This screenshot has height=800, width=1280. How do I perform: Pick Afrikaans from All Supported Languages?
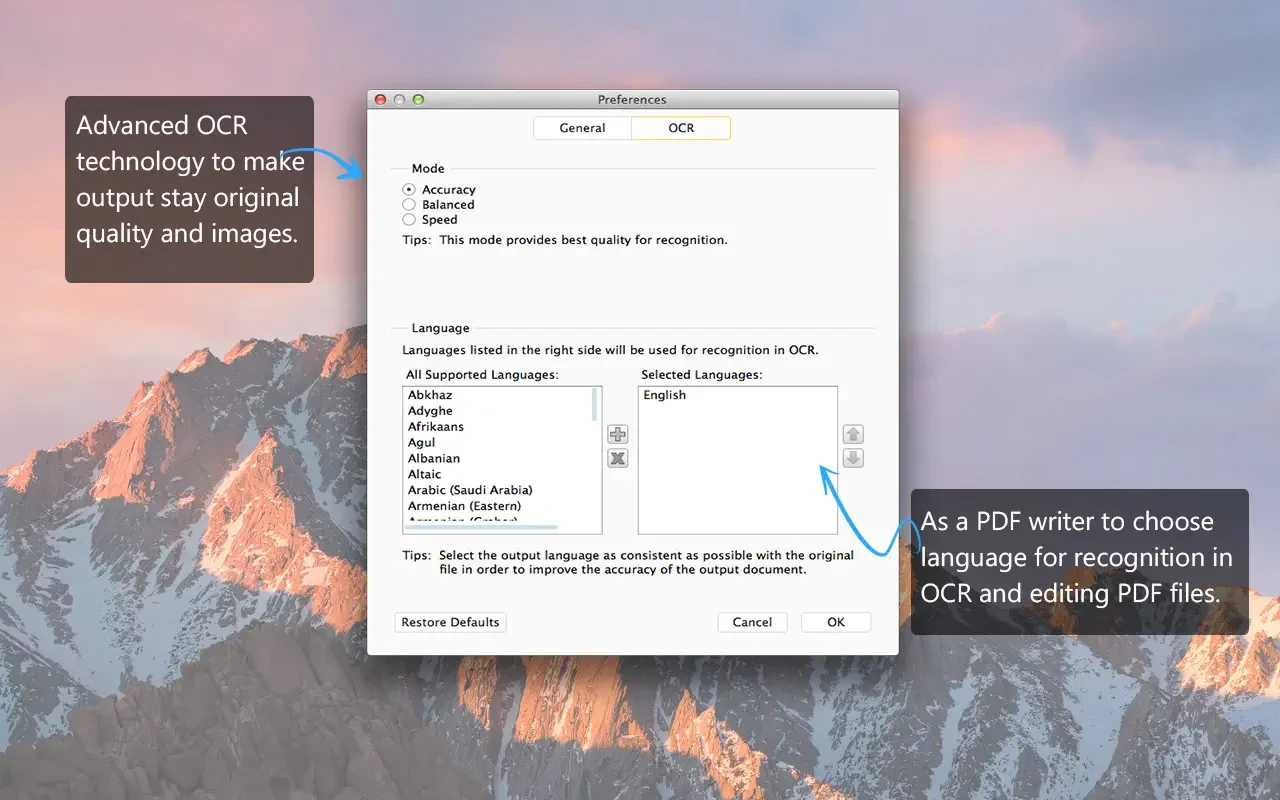pos(436,427)
